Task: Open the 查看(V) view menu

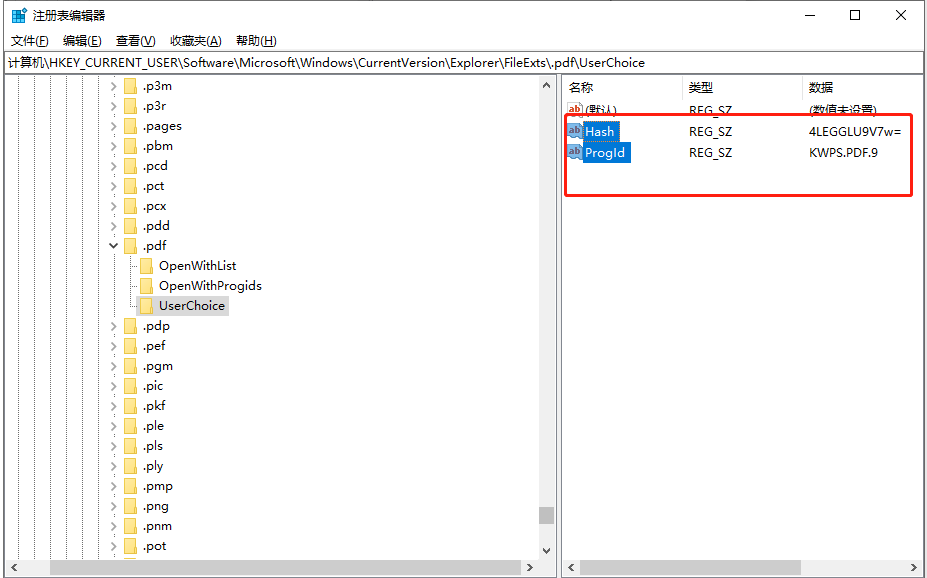Action: 135,41
